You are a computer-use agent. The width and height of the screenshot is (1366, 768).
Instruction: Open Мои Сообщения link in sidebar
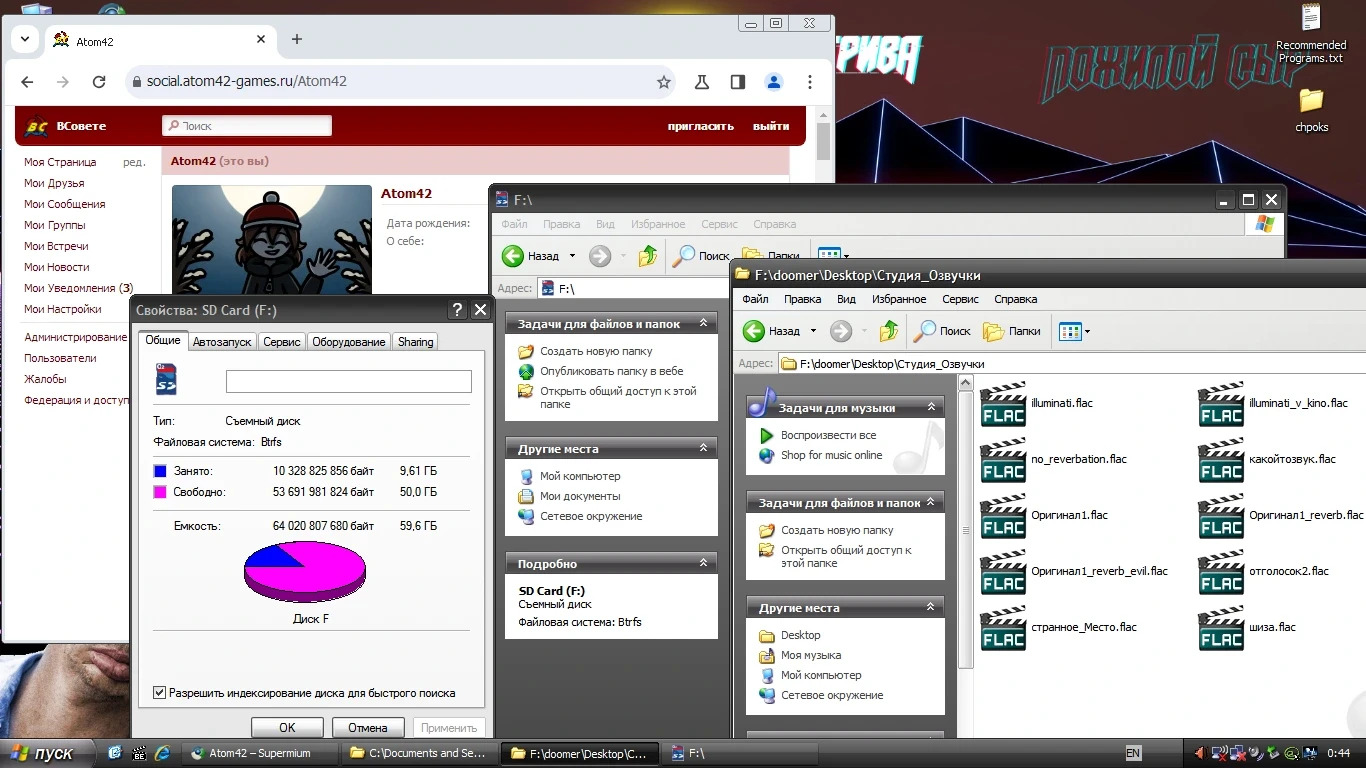pyautogui.click(x=64, y=204)
